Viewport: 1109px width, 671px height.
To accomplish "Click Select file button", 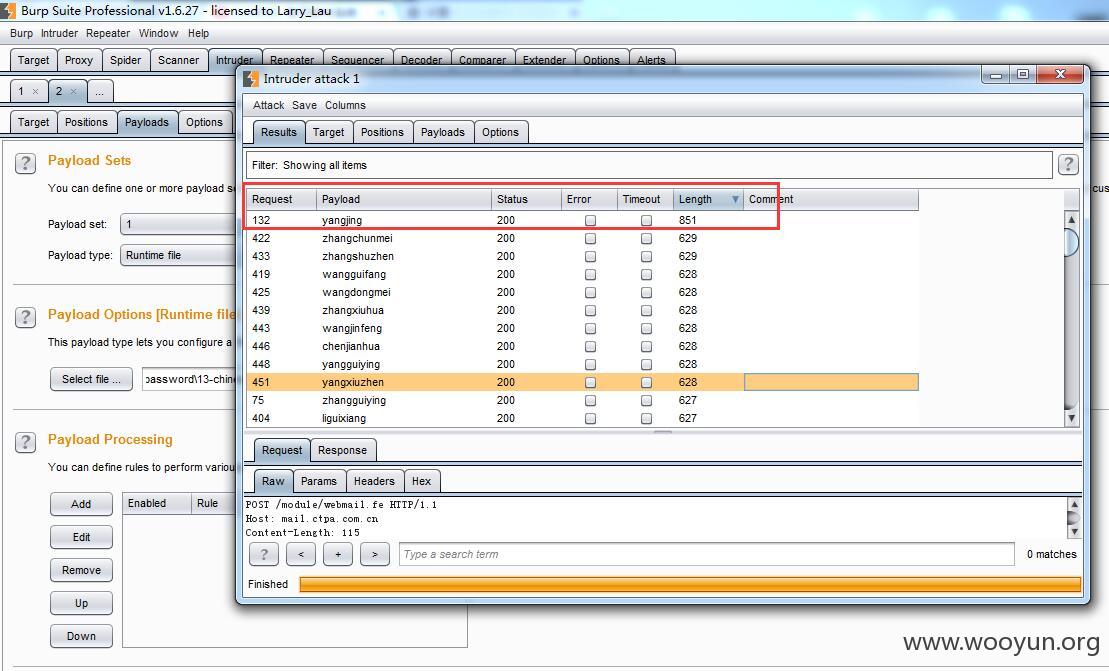I will [x=91, y=379].
